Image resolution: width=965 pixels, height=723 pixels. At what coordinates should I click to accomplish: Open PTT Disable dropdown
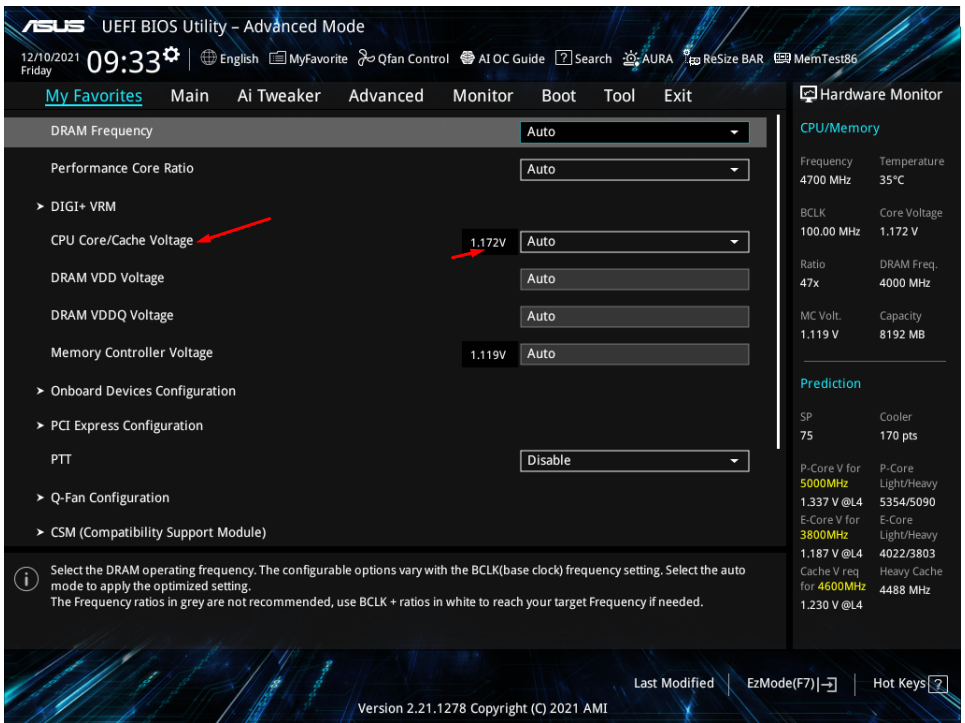(x=635, y=461)
